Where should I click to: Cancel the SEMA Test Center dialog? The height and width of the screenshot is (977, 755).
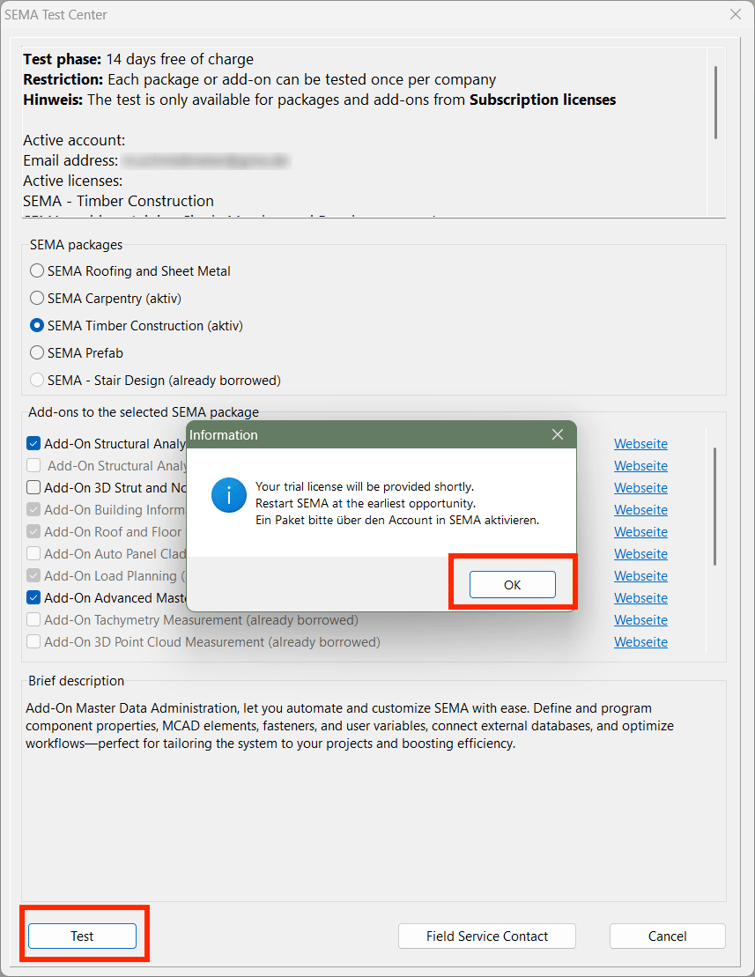(x=667, y=936)
